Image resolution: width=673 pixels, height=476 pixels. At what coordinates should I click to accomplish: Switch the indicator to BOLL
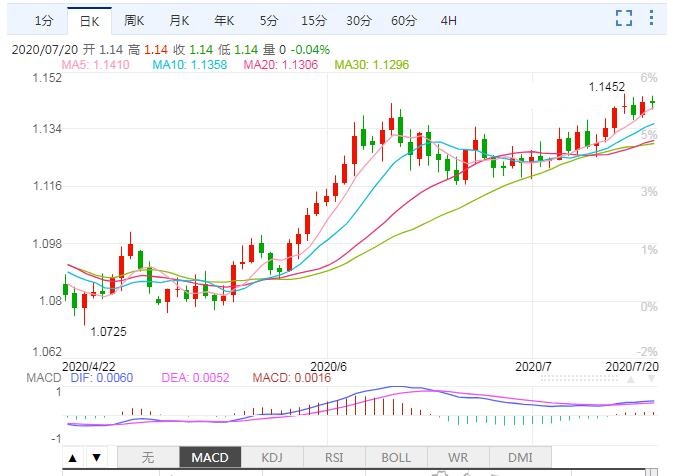[396, 458]
